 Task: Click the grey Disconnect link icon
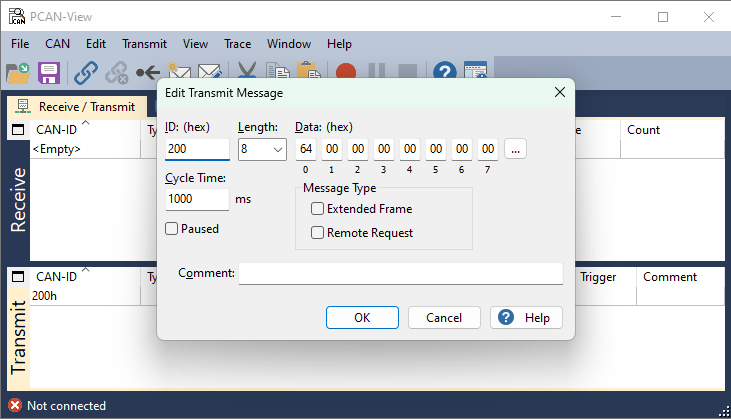coord(117,73)
